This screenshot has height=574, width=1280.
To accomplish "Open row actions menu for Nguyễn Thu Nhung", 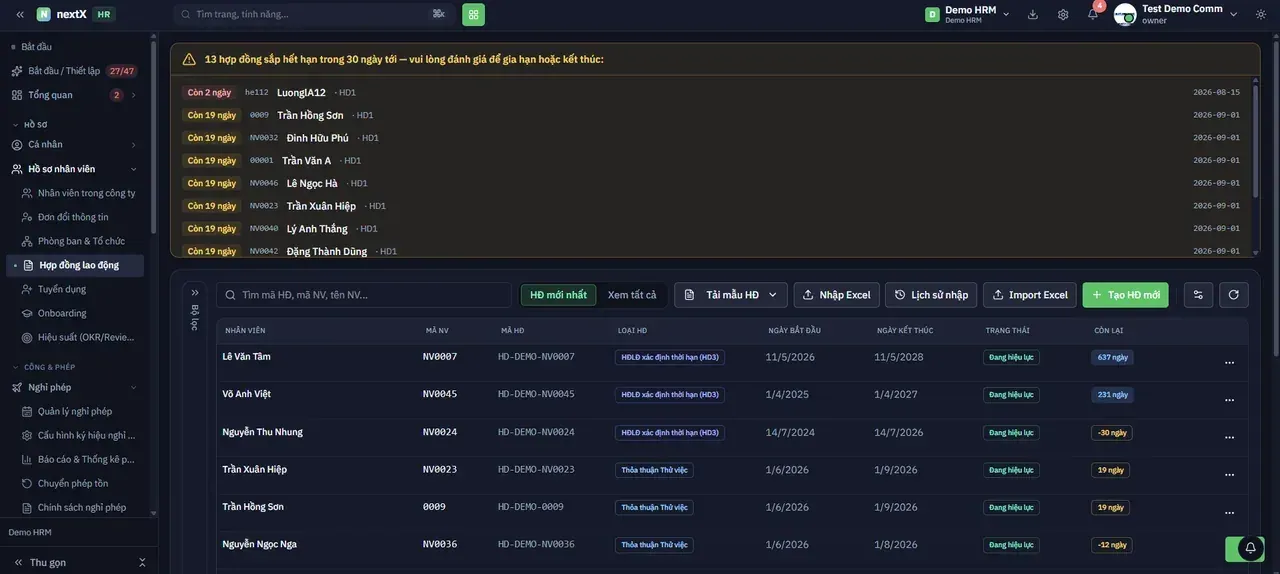I will [x=1230, y=437].
